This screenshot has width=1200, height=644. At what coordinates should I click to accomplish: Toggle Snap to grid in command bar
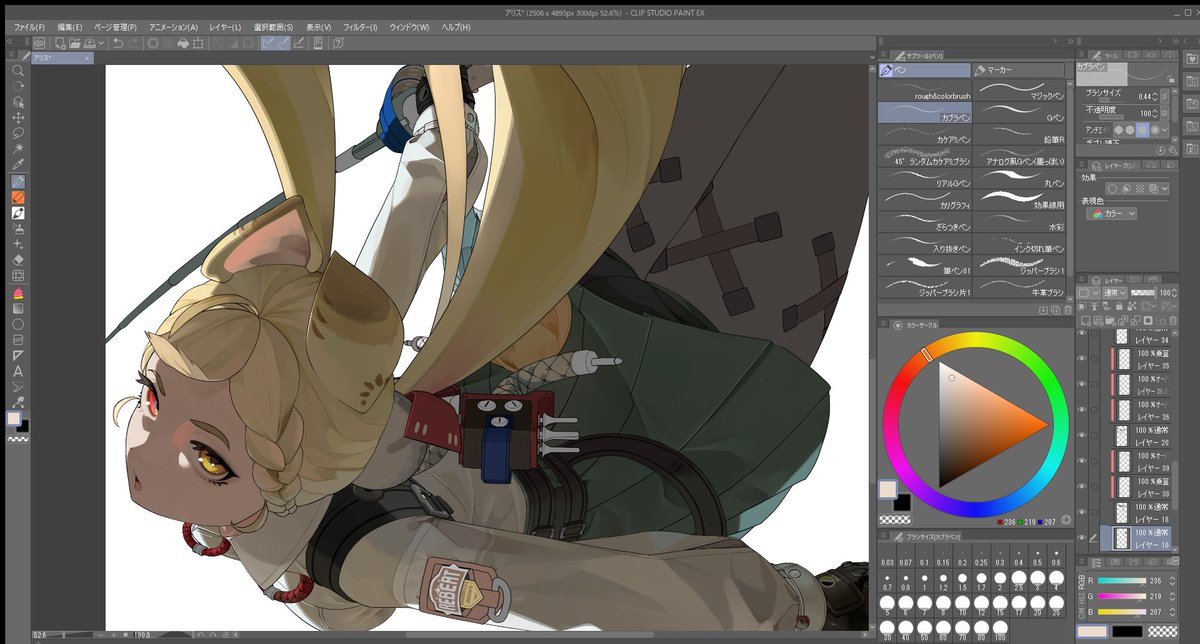coord(299,43)
